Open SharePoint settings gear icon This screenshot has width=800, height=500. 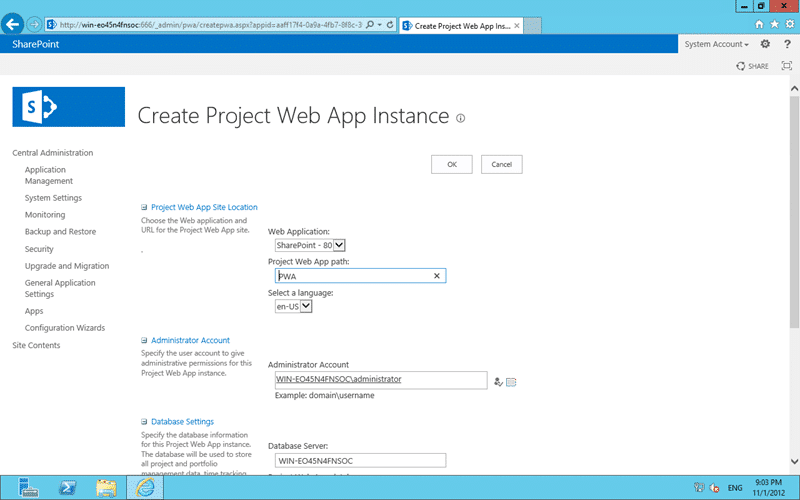[x=765, y=44]
